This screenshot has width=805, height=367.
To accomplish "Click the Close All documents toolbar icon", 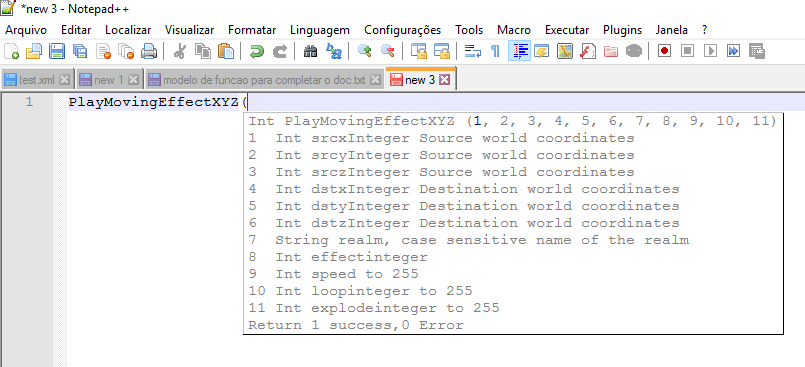I will click(x=126, y=51).
